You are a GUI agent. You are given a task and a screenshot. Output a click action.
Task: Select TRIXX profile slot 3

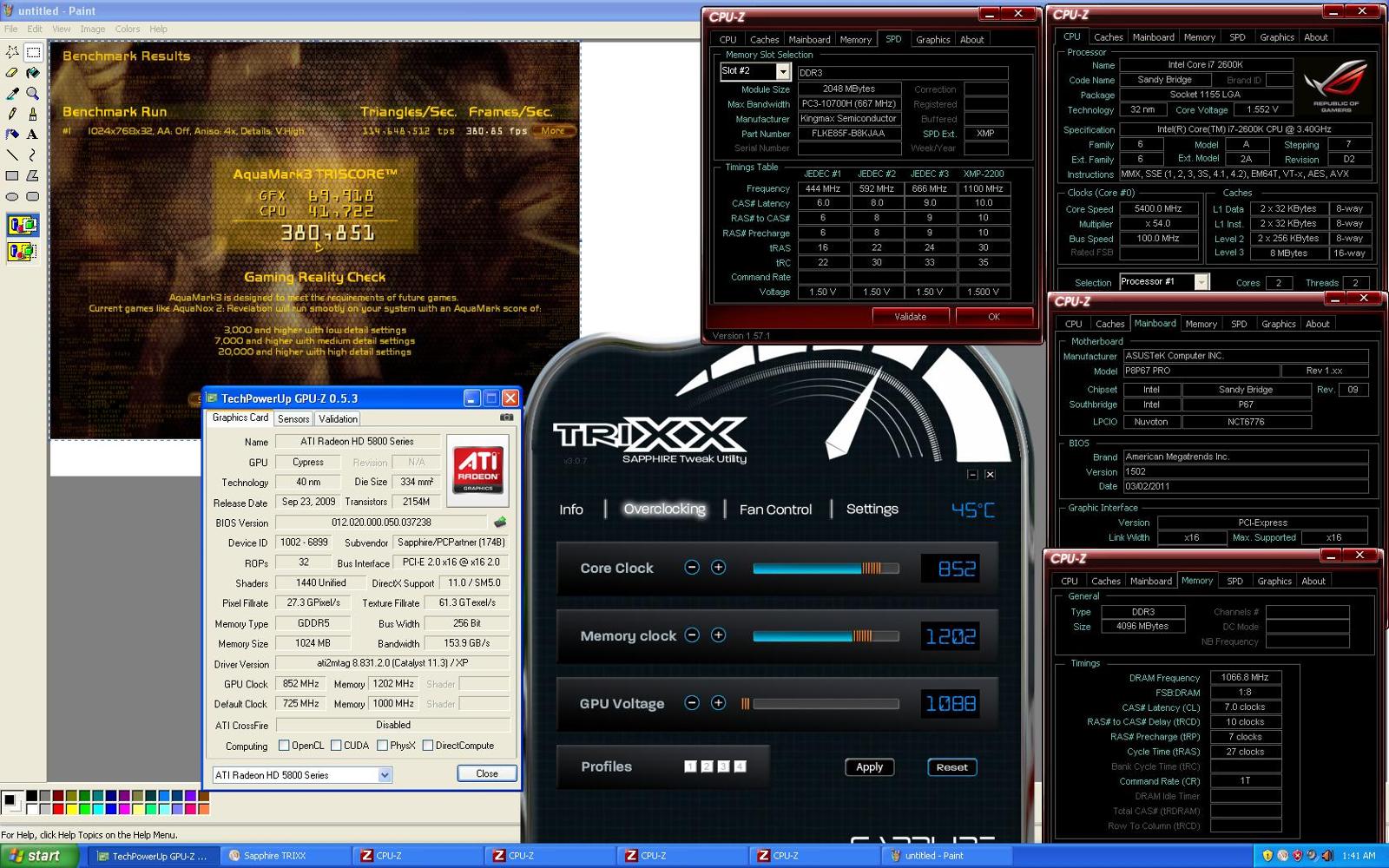(x=723, y=766)
